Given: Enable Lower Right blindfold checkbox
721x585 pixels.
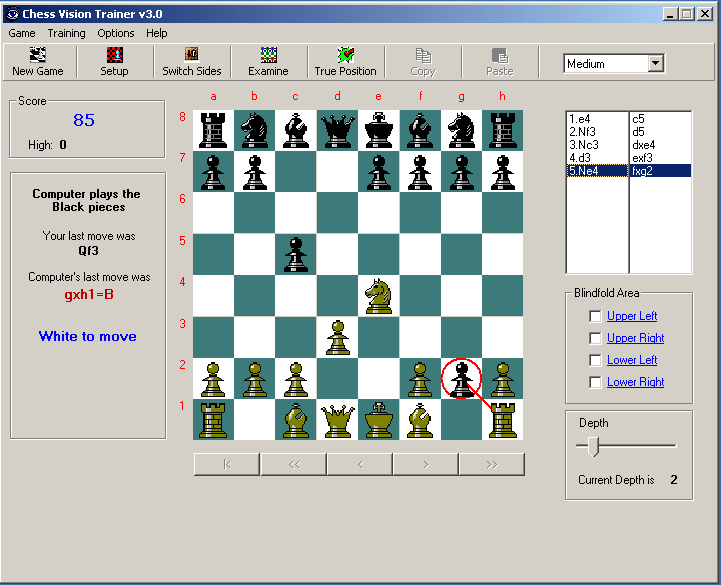Looking at the screenshot, I should click(x=595, y=382).
